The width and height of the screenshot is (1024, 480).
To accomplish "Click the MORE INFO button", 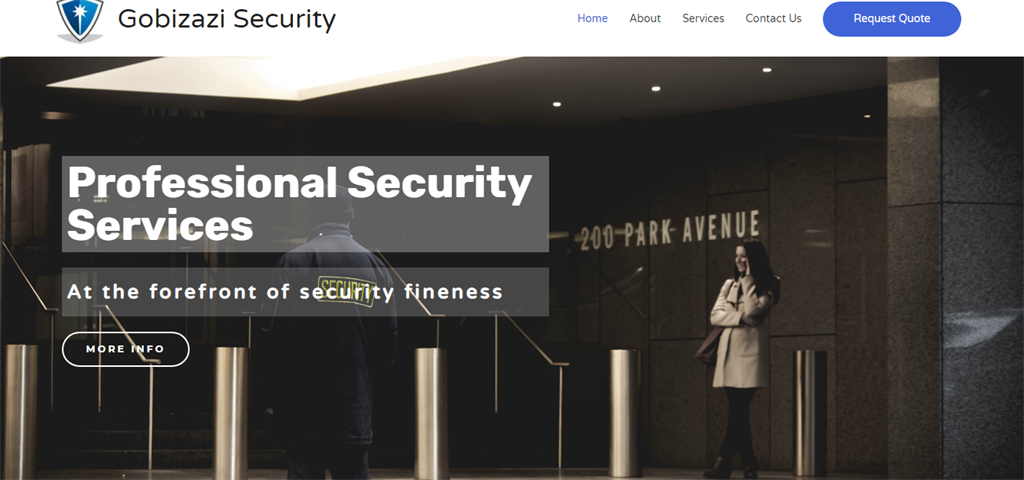I will (125, 349).
